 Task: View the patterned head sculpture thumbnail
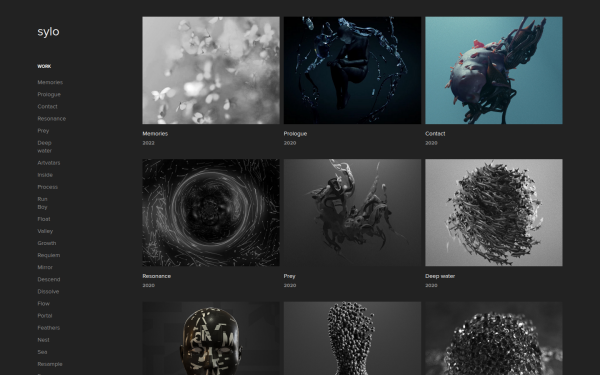click(x=211, y=338)
